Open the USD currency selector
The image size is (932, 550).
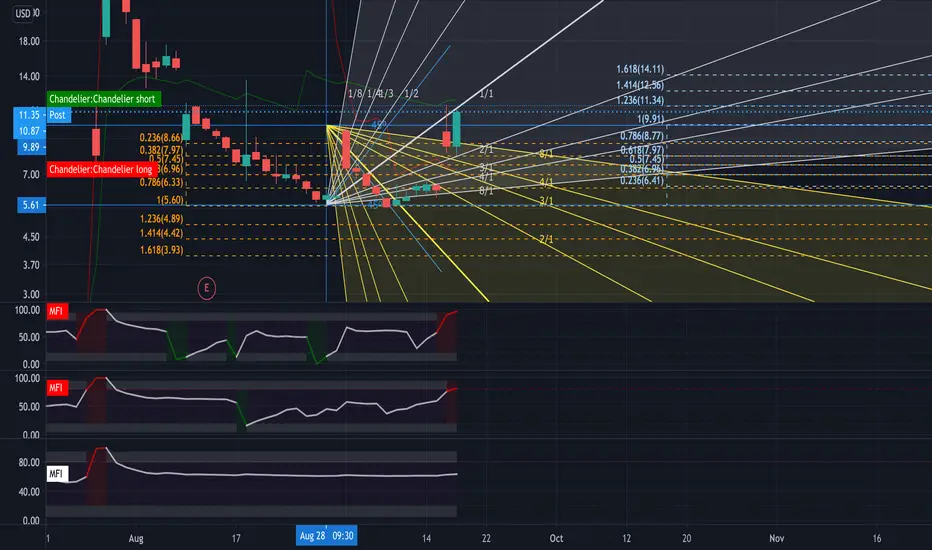[x=23, y=13]
